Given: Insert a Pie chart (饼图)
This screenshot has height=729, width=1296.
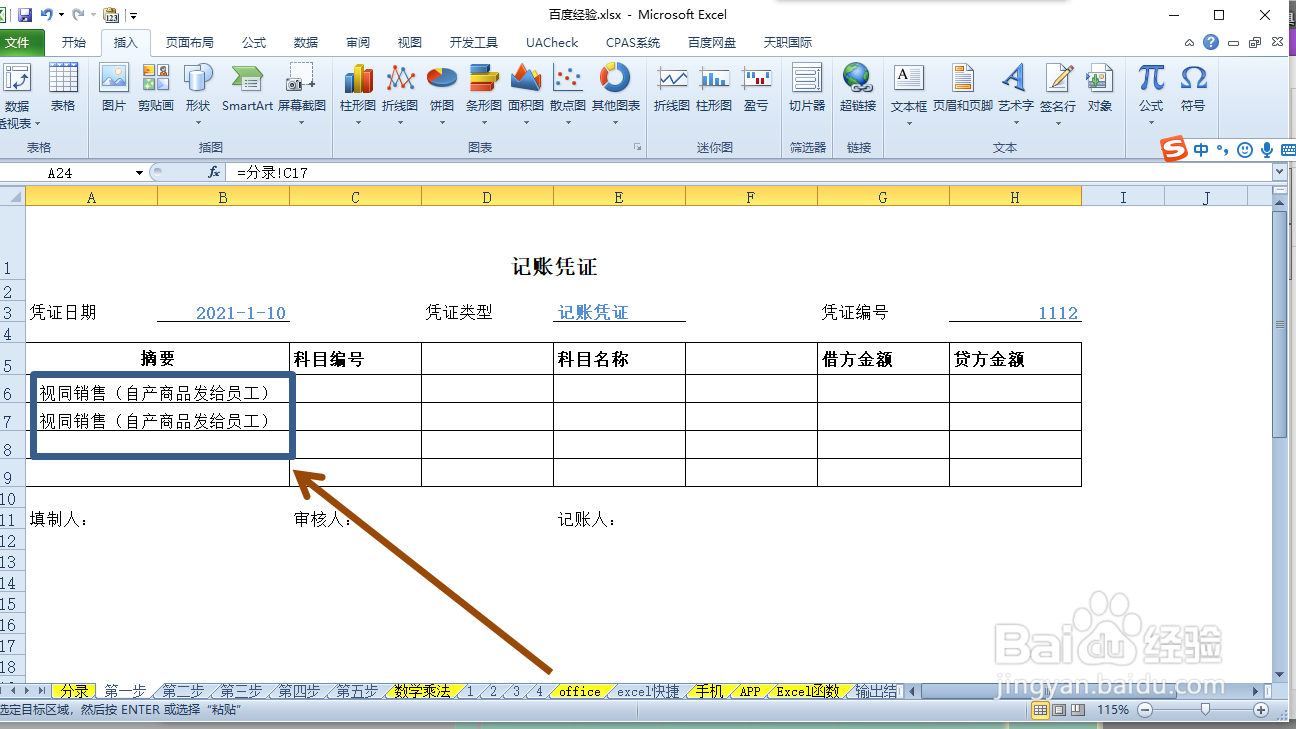Looking at the screenshot, I should (x=442, y=93).
